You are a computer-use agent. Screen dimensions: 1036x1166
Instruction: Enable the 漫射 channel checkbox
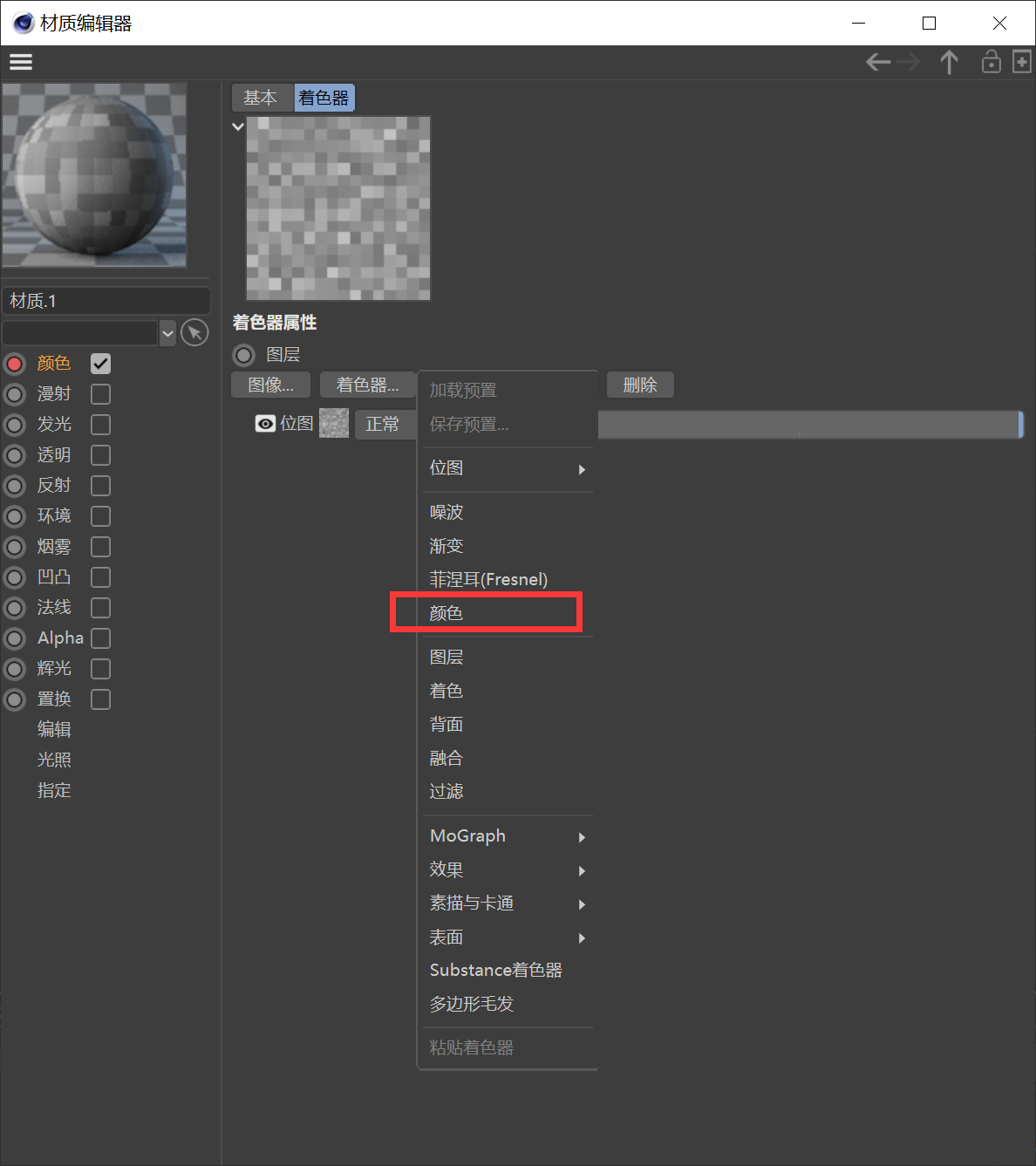tap(101, 394)
